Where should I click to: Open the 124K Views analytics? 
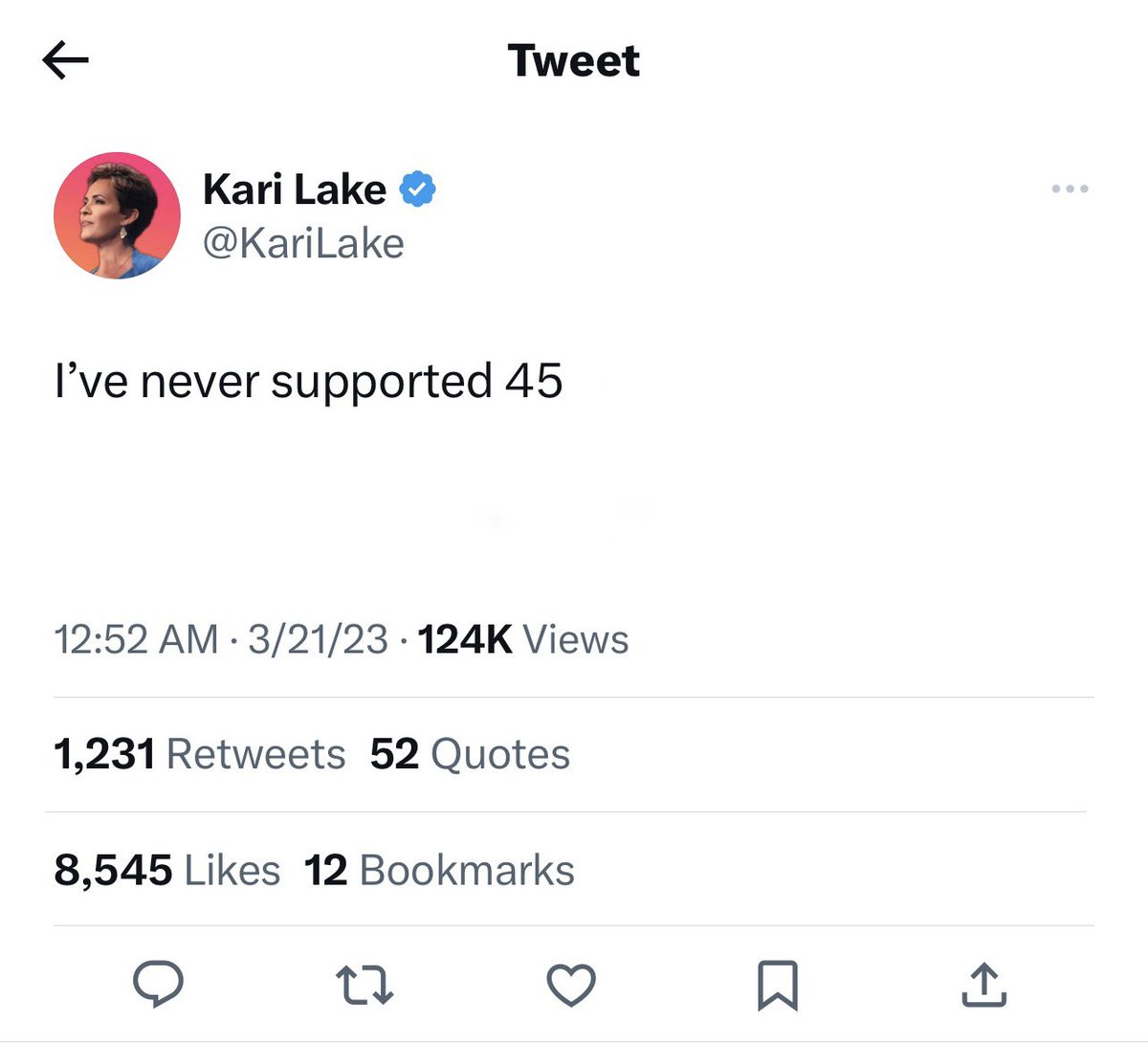tap(523, 639)
